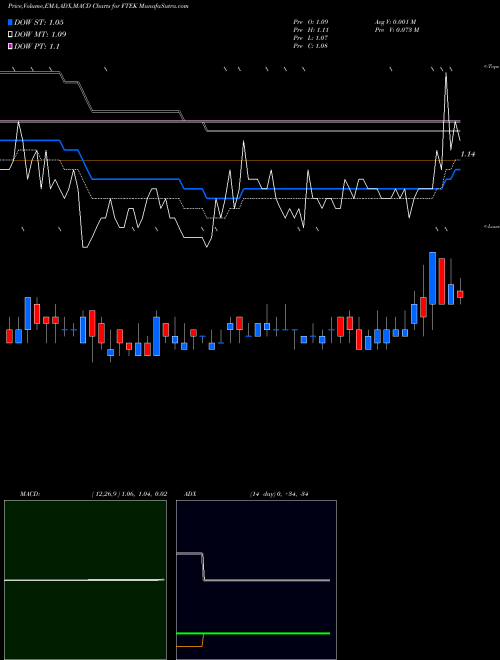500x660 pixels.
Task: Open the green MACD indicator chart panel
Action: click(85, 580)
